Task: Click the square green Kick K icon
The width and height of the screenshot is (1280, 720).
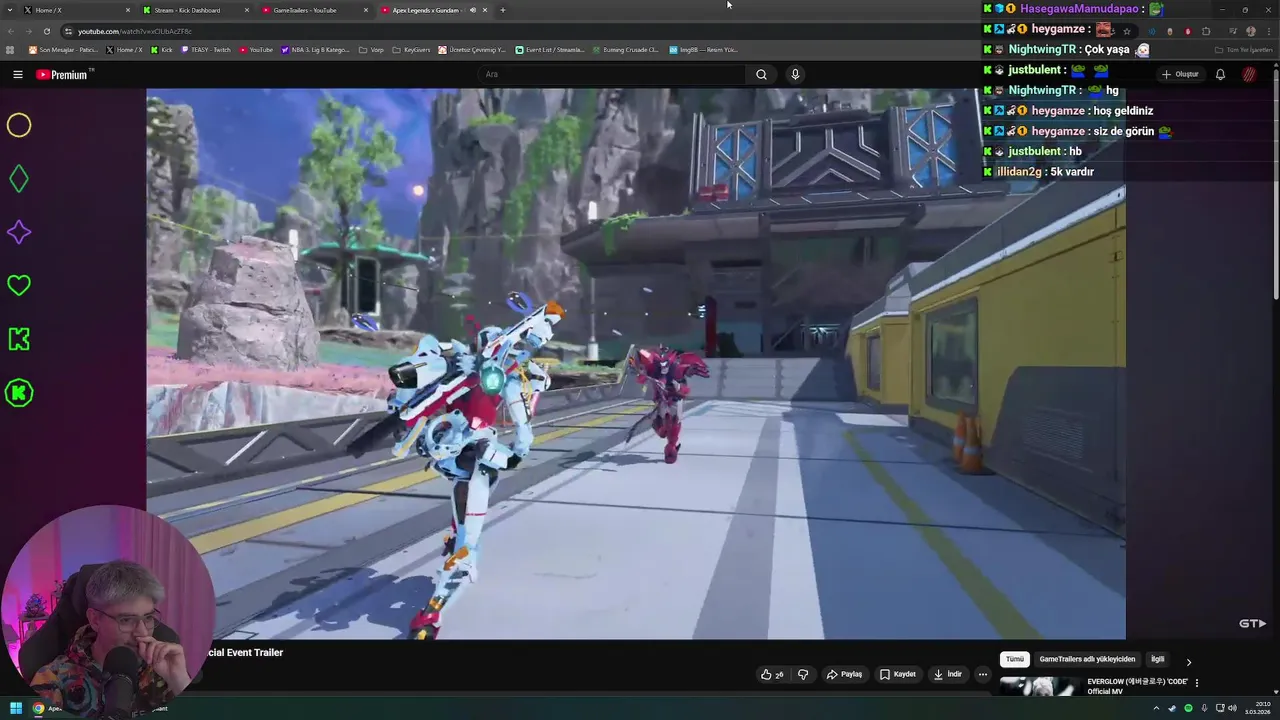Action: (x=19, y=339)
